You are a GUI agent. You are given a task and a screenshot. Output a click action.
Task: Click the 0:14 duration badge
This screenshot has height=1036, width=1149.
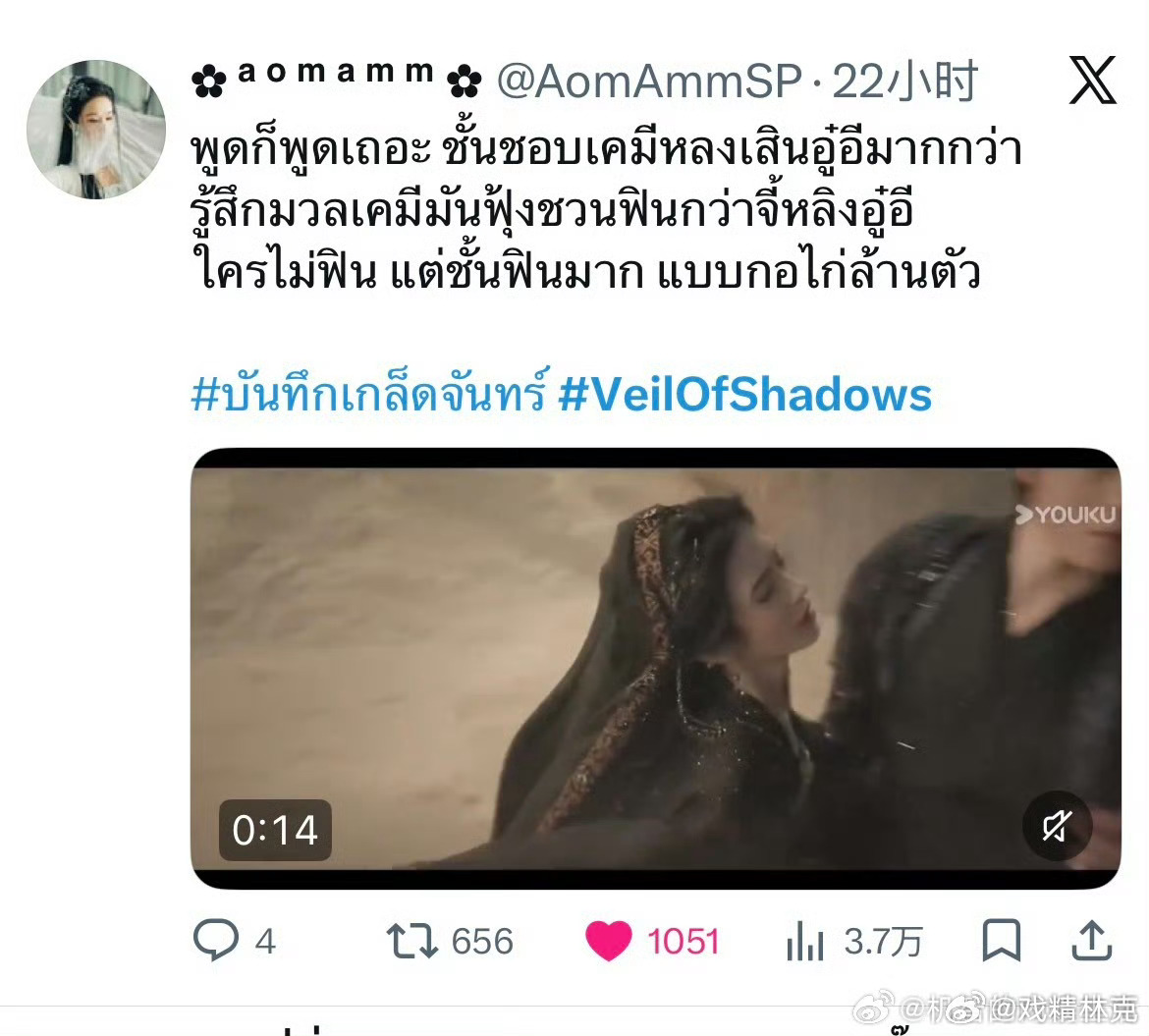[x=275, y=830]
